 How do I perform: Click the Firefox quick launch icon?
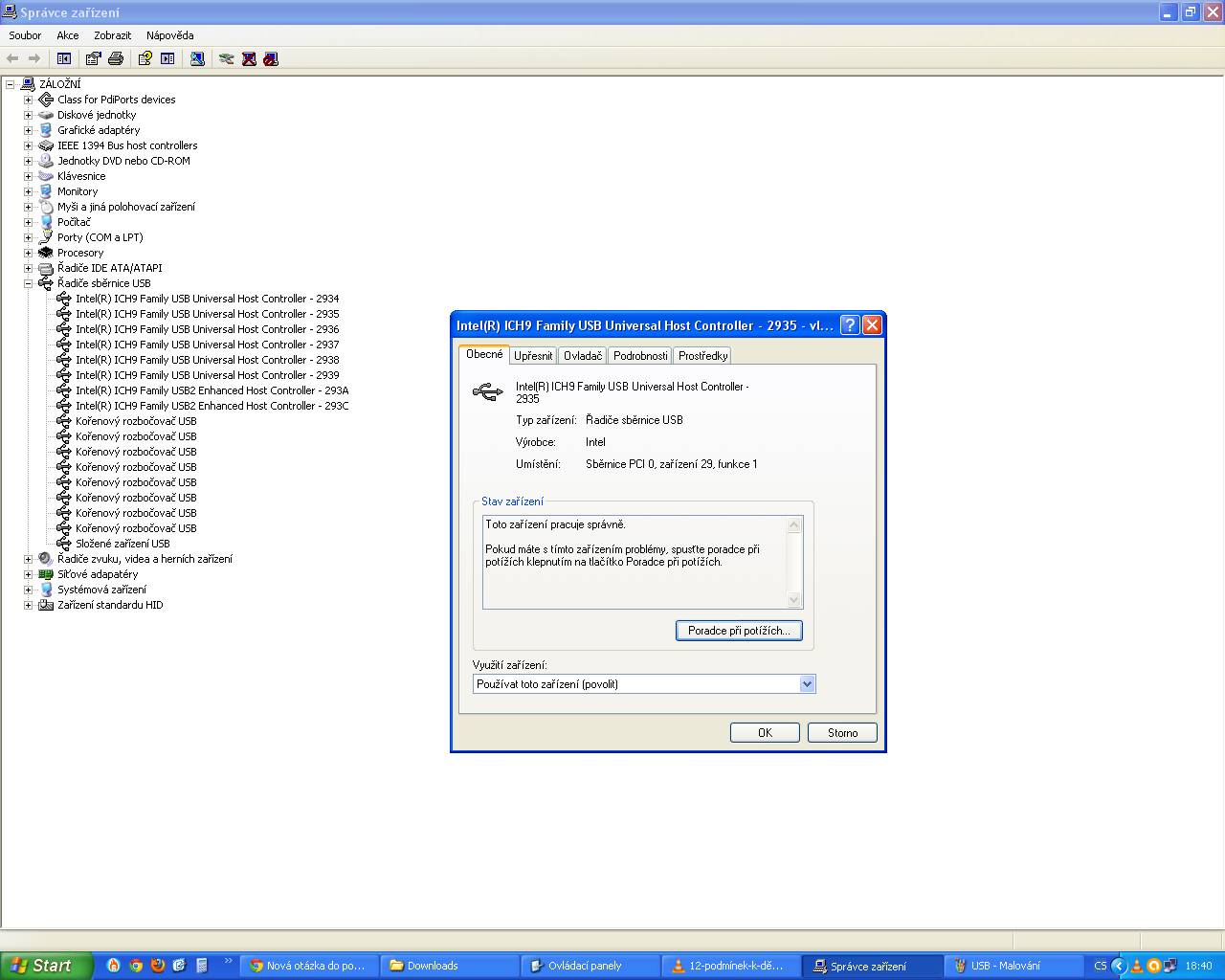pyautogui.click(x=158, y=966)
